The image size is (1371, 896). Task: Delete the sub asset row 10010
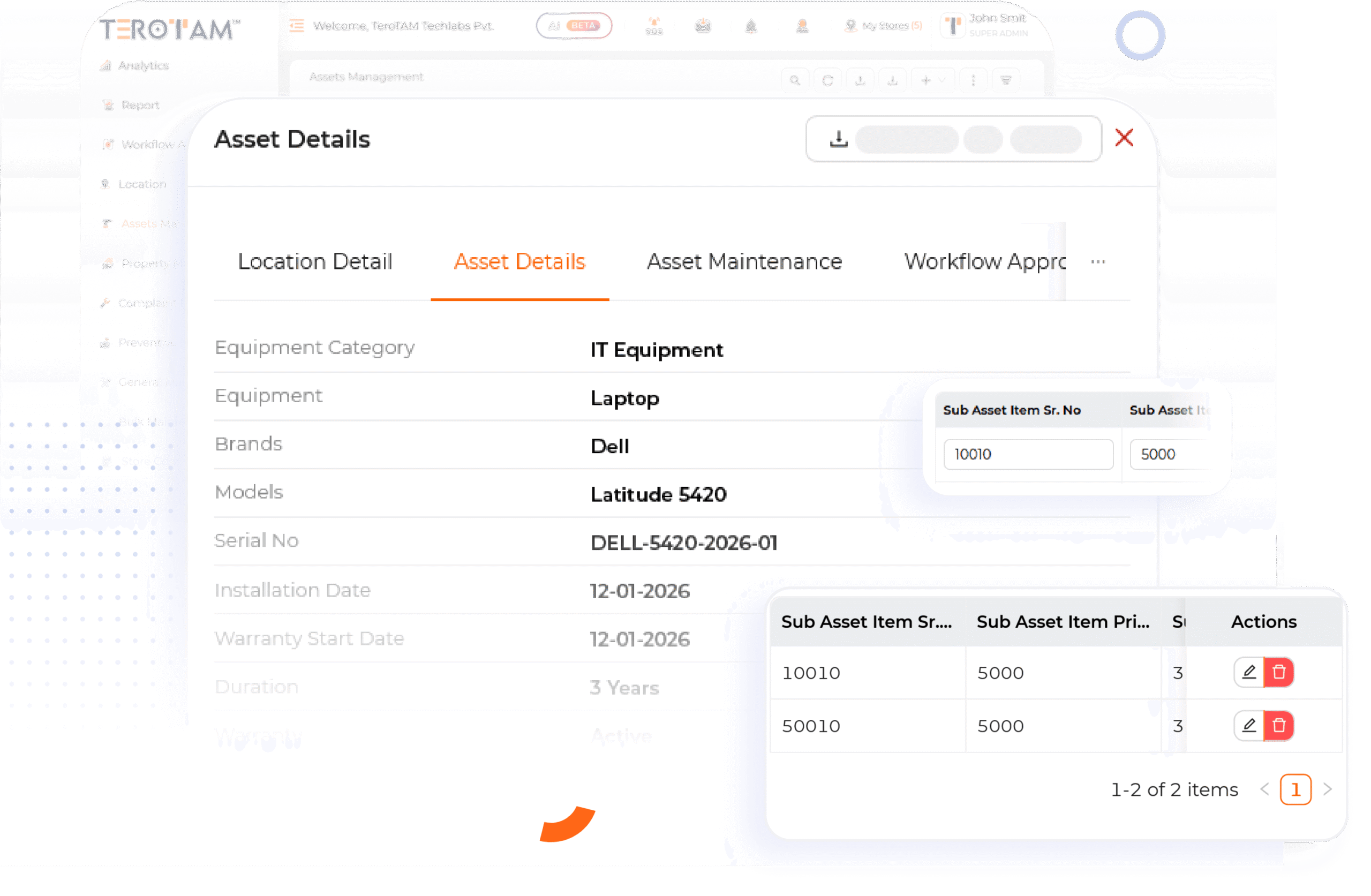tap(1279, 672)
